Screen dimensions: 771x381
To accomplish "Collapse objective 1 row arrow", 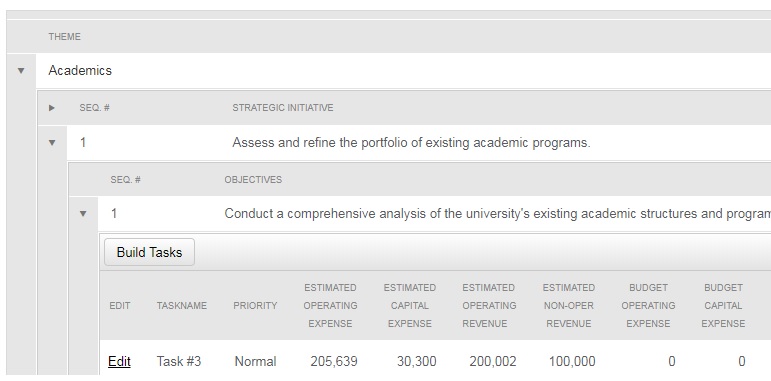I will pyautogui.click(x=83, y=214).
